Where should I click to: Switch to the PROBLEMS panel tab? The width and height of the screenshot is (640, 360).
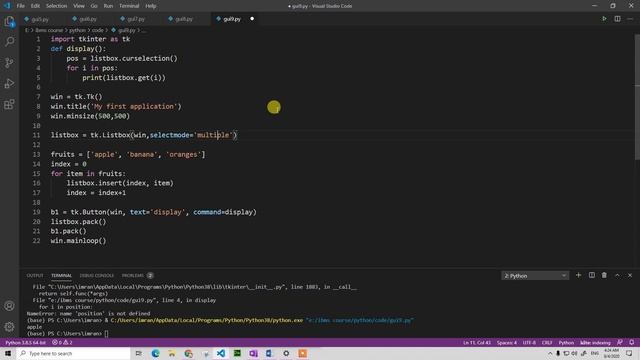(x=133, y=276)
